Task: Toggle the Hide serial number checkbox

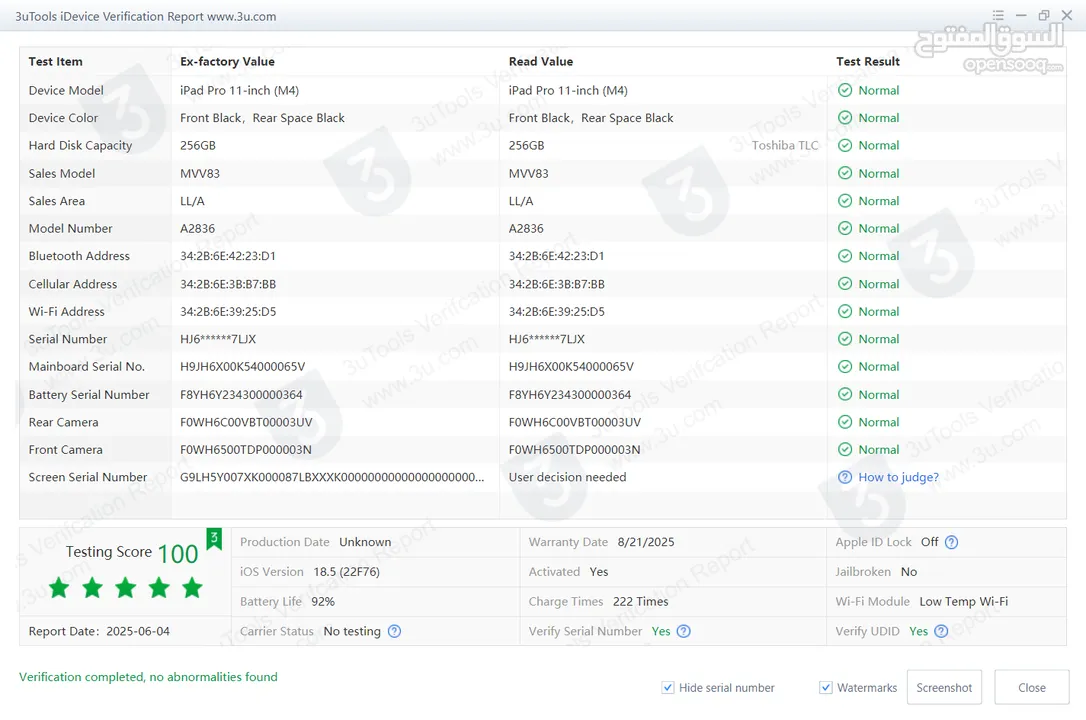Action: pos(668,687)
